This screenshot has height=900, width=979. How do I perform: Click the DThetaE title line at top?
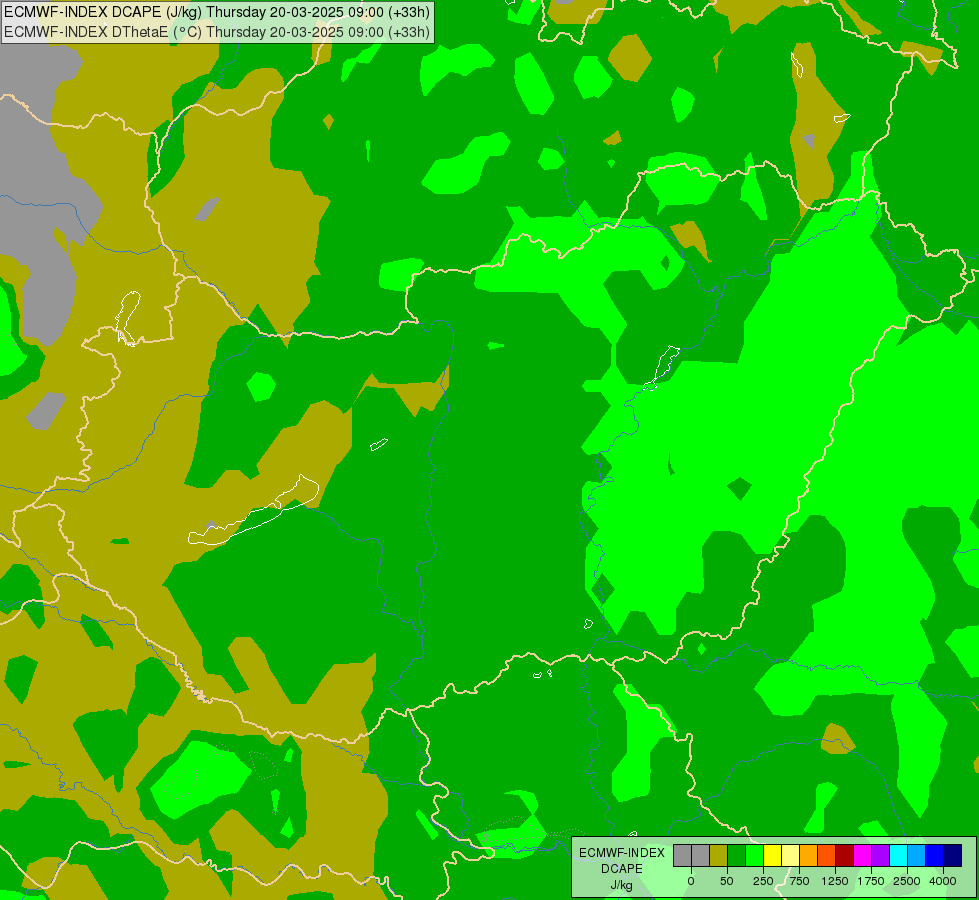pyautogui.click(x=217, y=31)
